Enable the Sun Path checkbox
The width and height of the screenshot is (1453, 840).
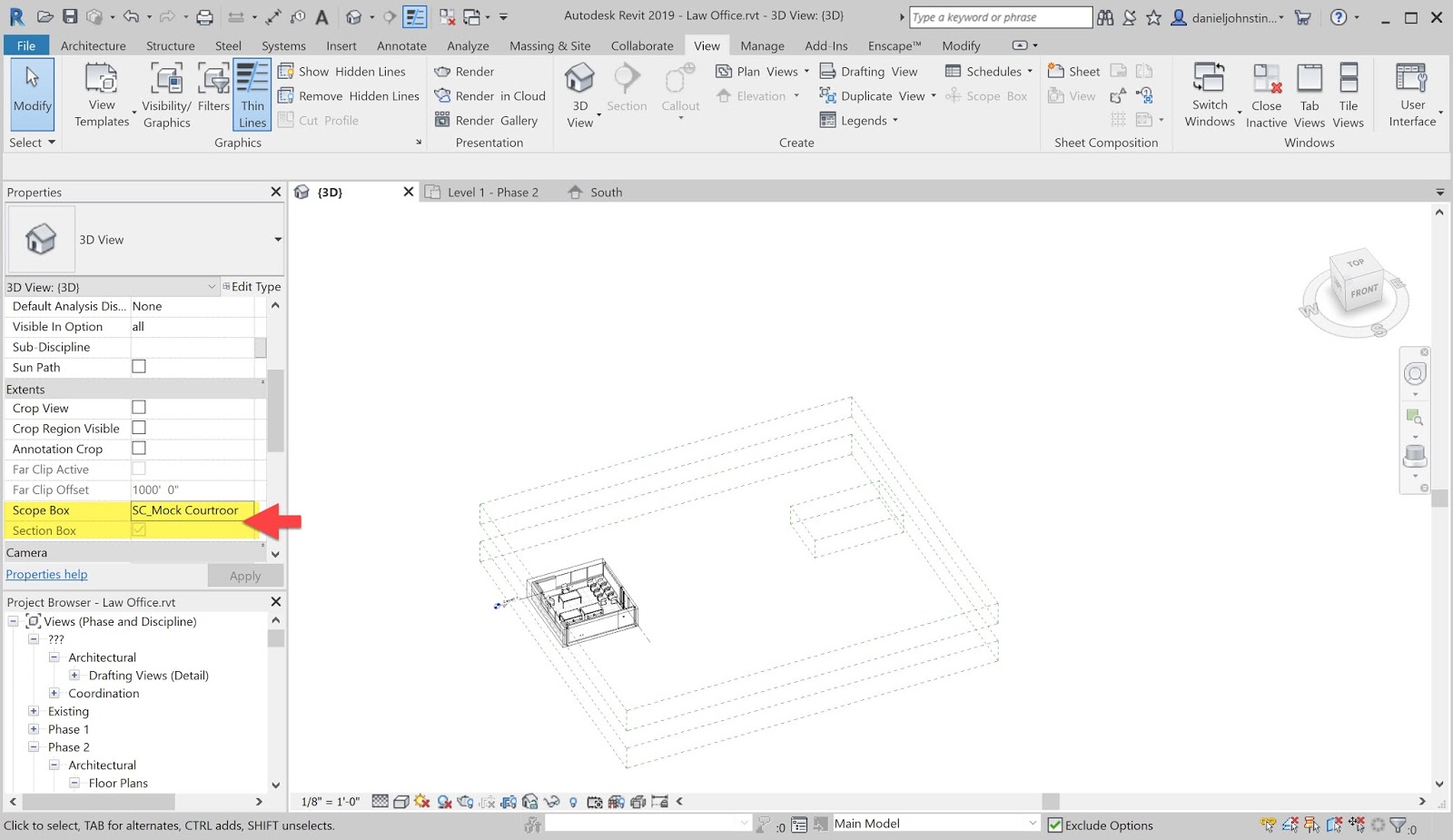[139, 367]
